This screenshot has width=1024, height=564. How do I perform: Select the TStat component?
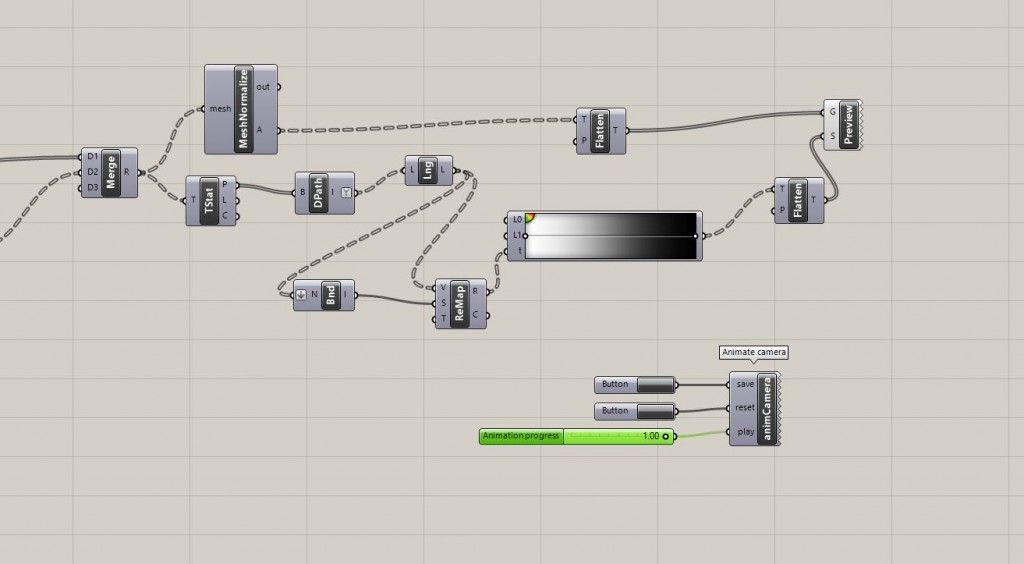210,200
